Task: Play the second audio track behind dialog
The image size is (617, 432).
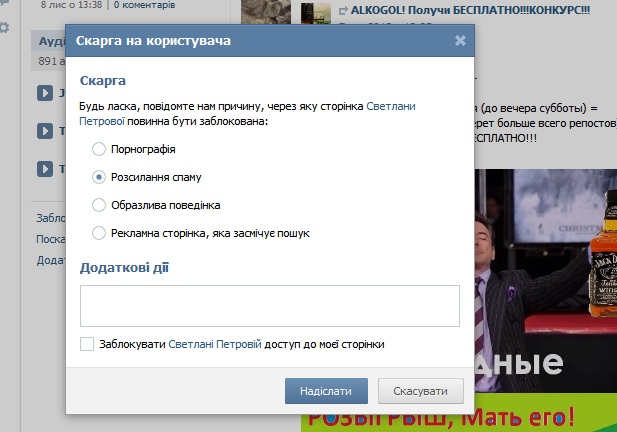Action: click(x=45, y=131)
